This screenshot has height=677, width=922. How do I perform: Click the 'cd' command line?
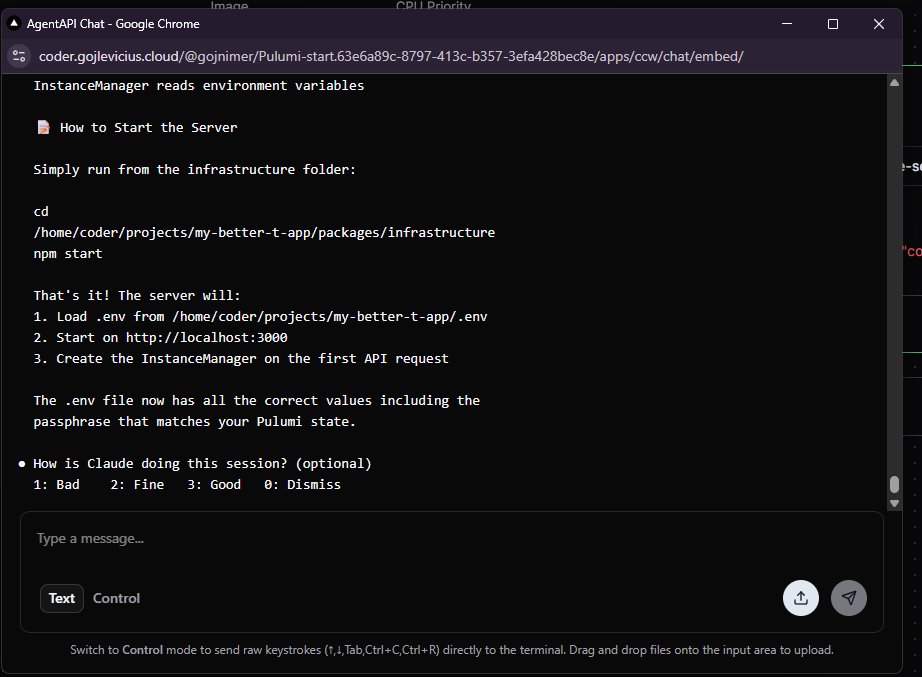(x=41, y=212)
